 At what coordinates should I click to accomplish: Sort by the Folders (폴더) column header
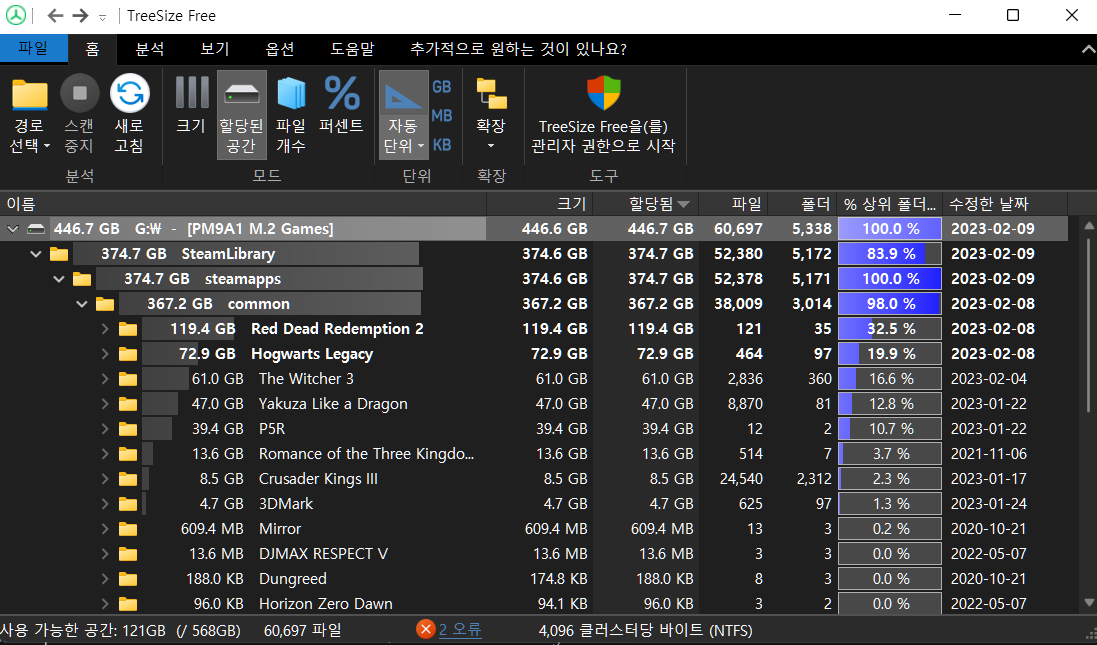pos(802,204)
